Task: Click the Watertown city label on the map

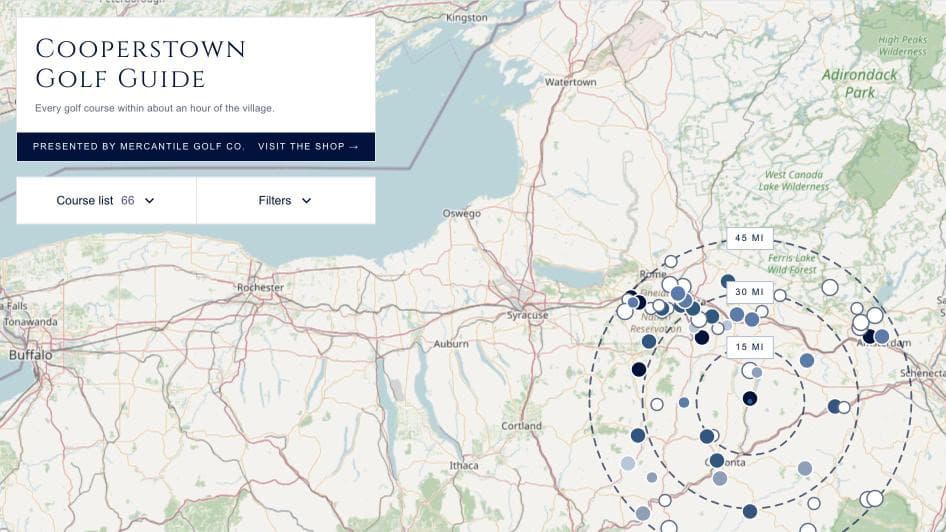Action: [x=570, y=82]
